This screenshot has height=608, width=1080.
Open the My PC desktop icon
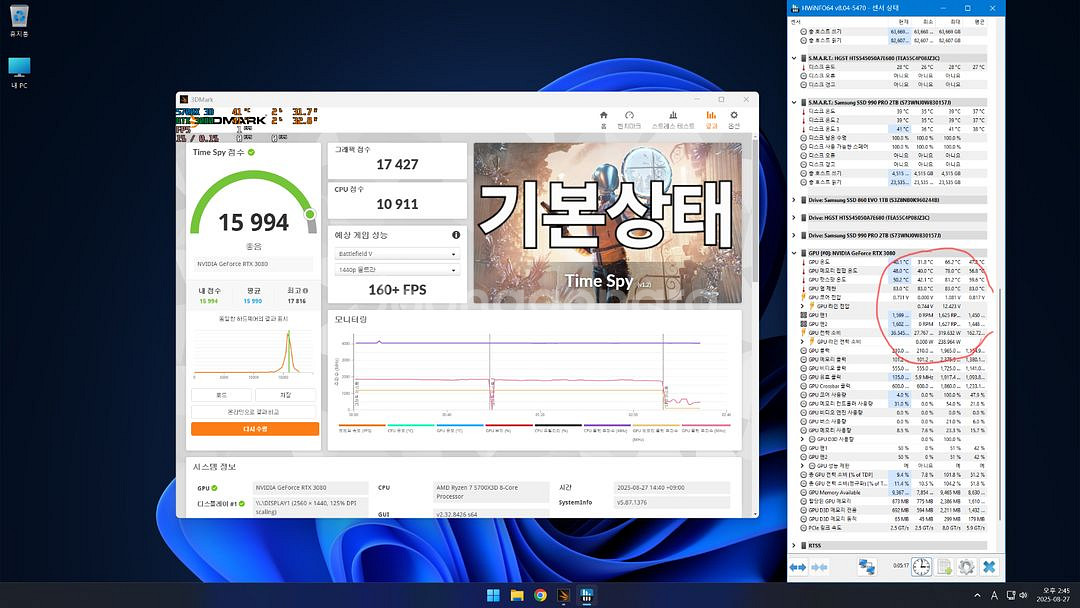pos(19,73)
